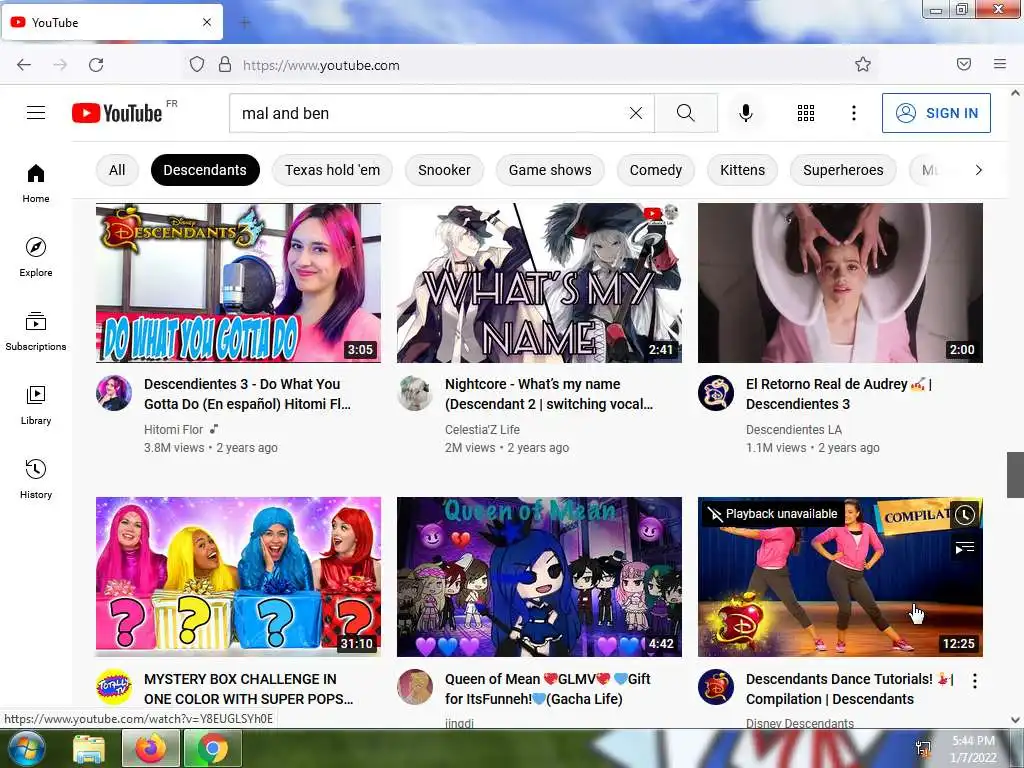Visit Hitomi Flor channel name link
Screen dimensions: 1024x768
[x=174, y=430]
